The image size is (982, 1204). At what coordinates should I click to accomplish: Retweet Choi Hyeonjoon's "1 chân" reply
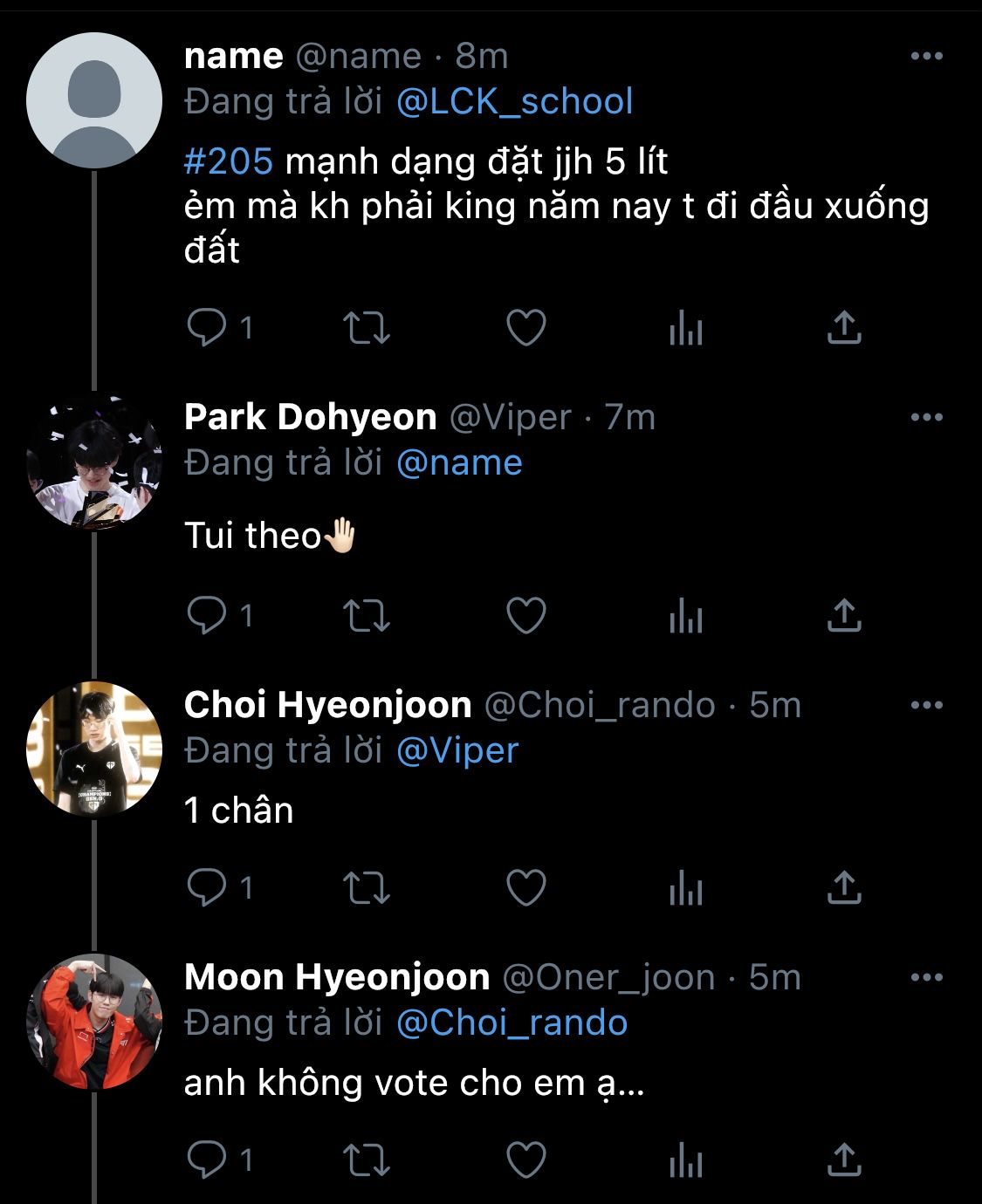tap(367, 888)
